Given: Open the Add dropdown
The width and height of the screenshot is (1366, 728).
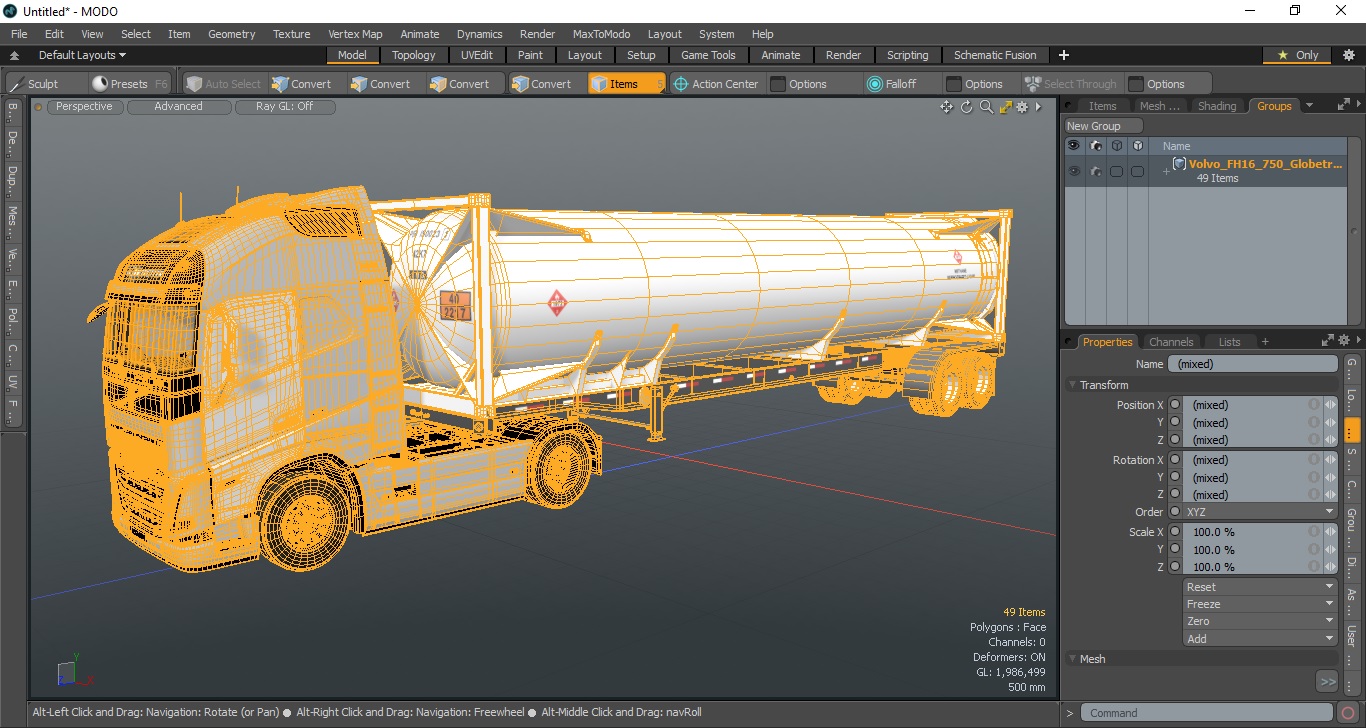Looking at the screenshot, I should (1260, 638).
